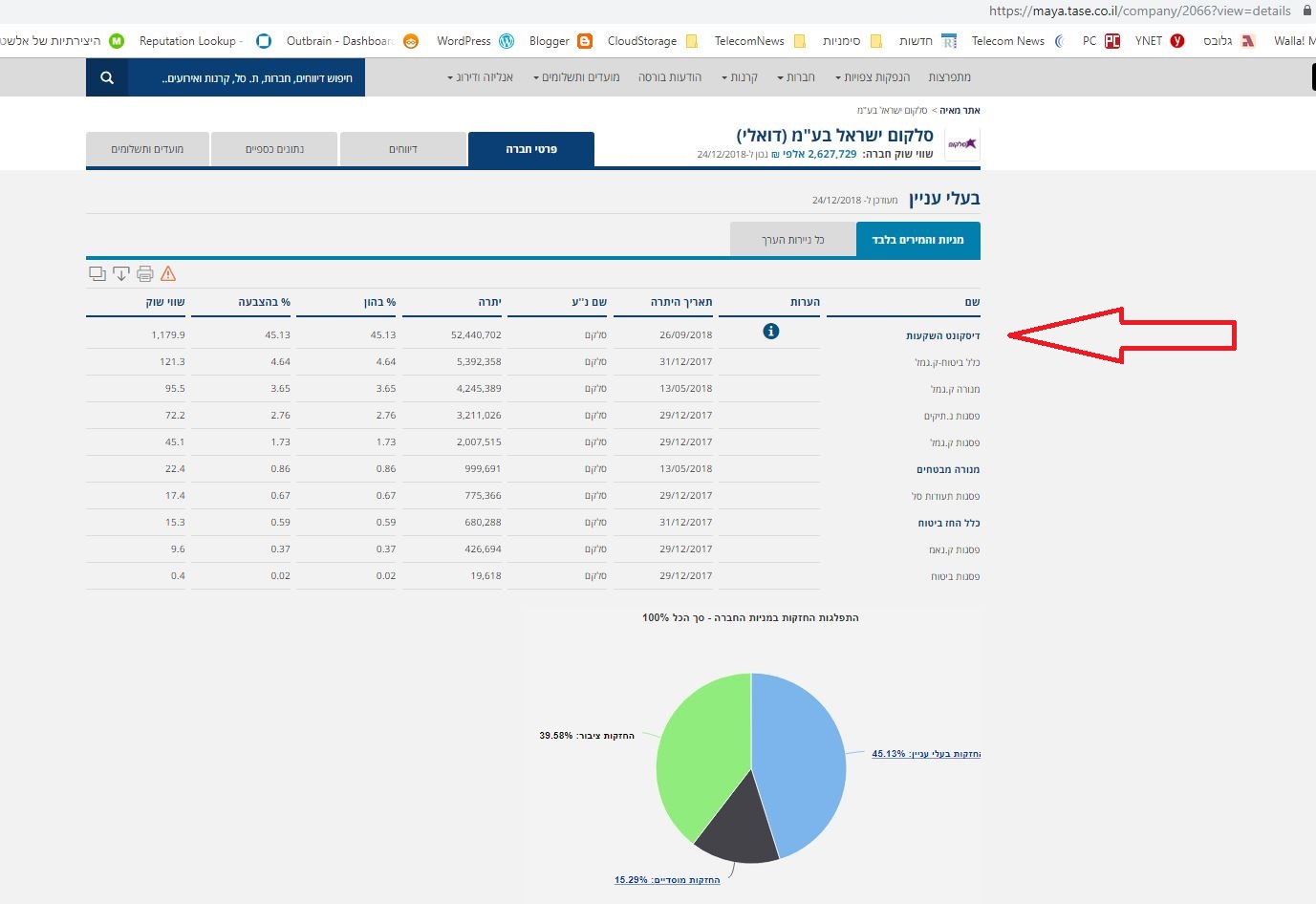The height and width of the screenshot is (904, 1316).
Task: Open the דיסקונט השקעות shareholder link
Action: [x=942, y=335]
